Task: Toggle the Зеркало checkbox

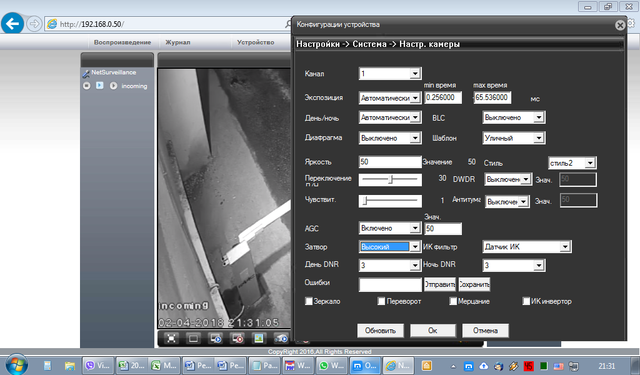Action: pos(309,301)
